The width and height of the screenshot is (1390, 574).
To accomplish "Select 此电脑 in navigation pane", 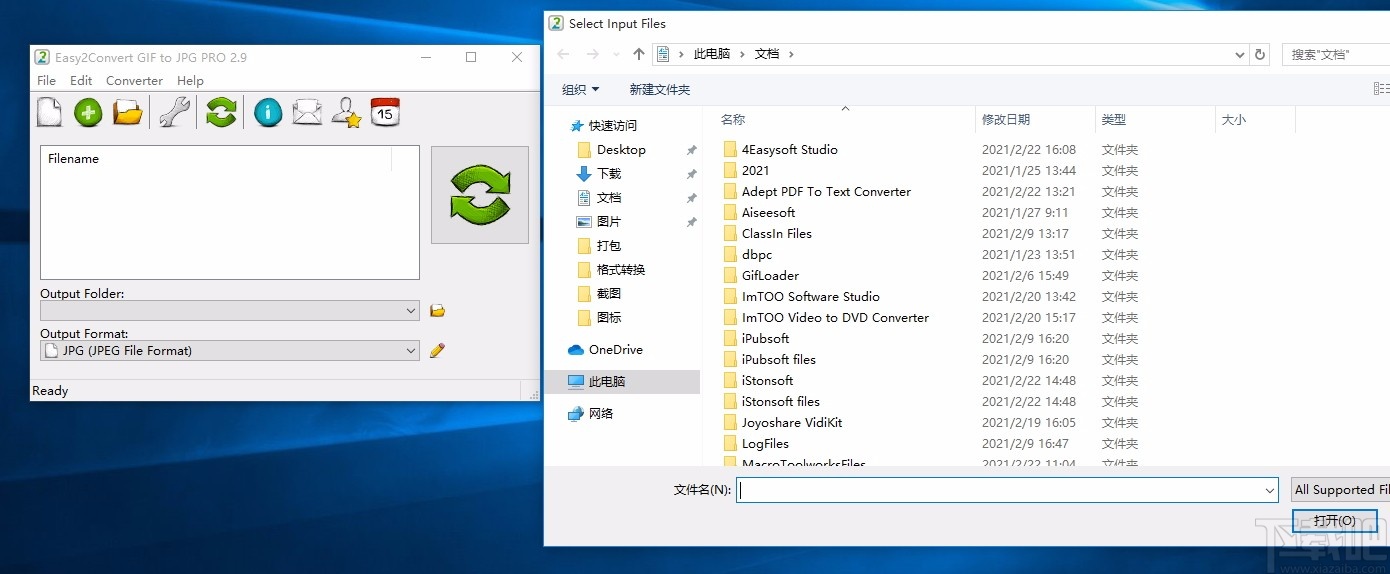I will click(622, 382).
